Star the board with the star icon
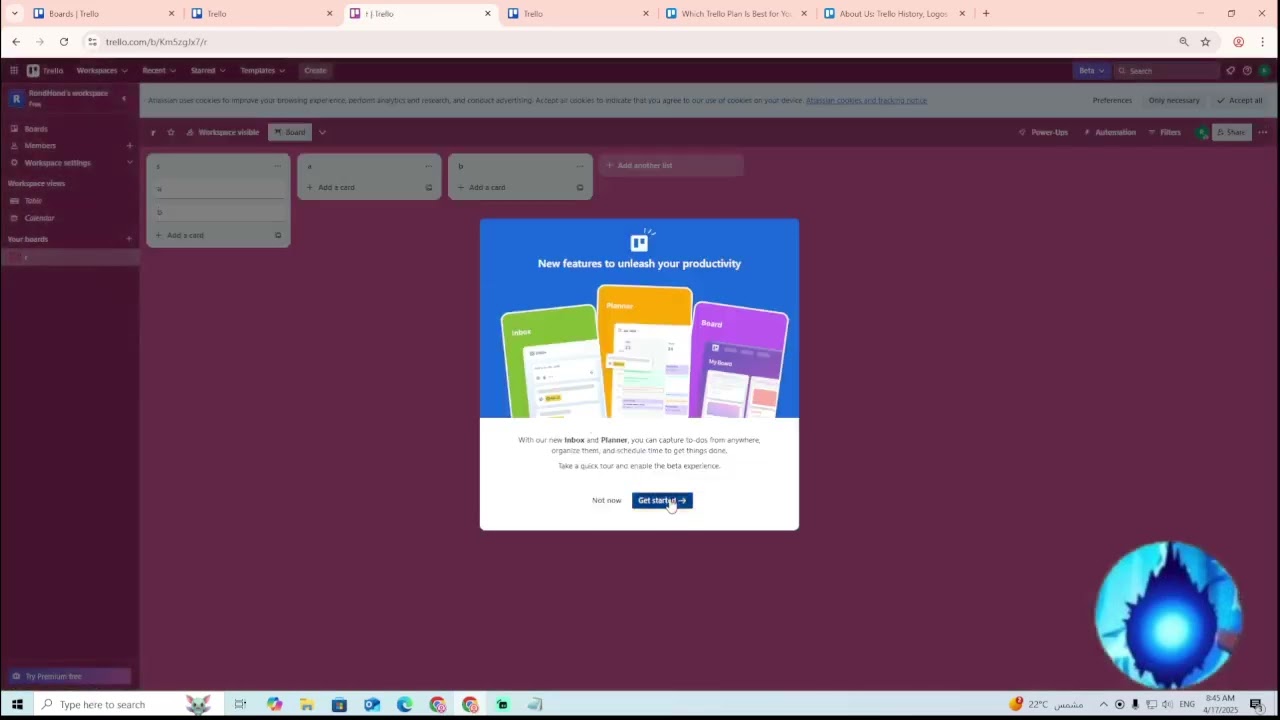1280x720 pixels. pos(170,132)
